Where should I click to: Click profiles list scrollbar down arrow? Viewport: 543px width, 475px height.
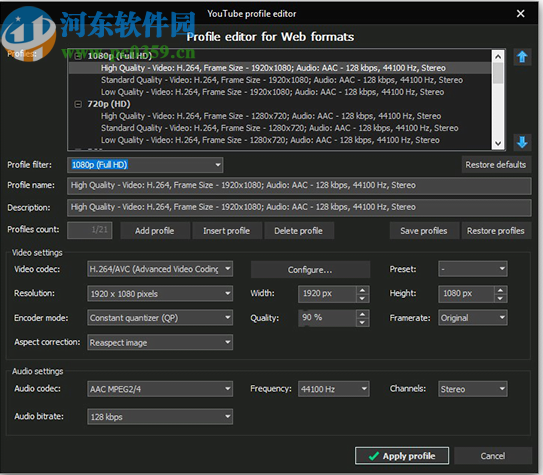coord(498,143)
